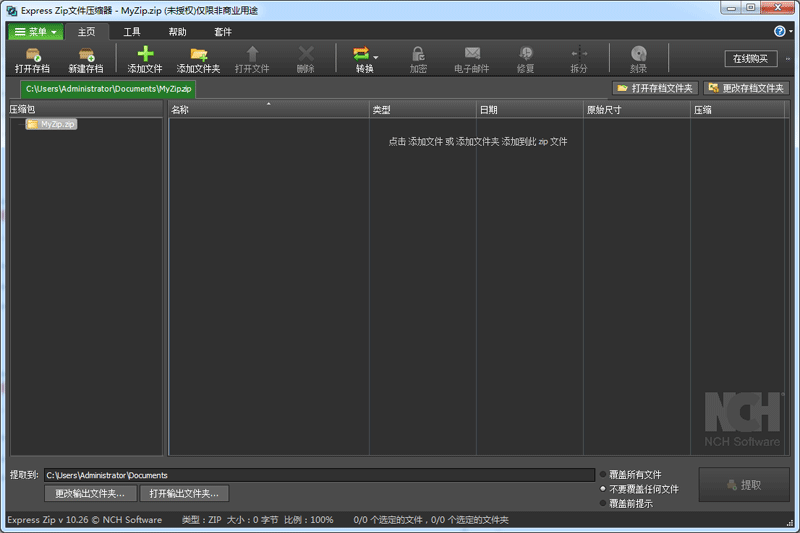Sort by the 日期 column header
The height and width of the screenshot is (533, 800).
(x=530, y=110)
